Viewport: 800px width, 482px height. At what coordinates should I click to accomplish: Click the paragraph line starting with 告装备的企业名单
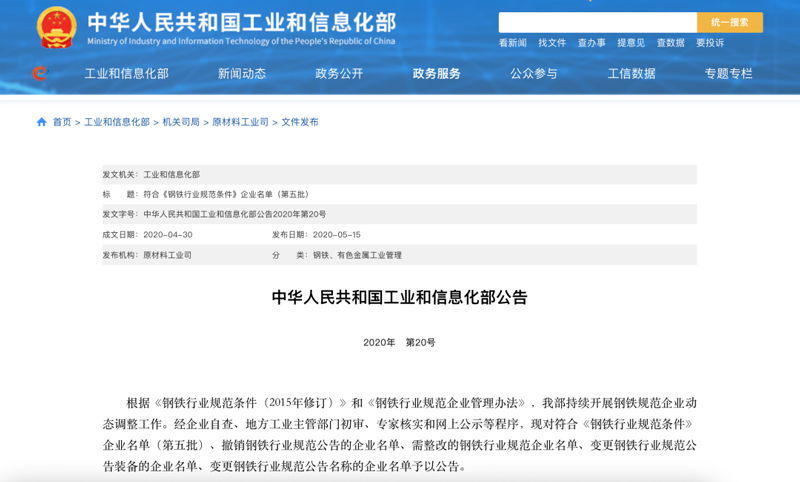(284, 466)
